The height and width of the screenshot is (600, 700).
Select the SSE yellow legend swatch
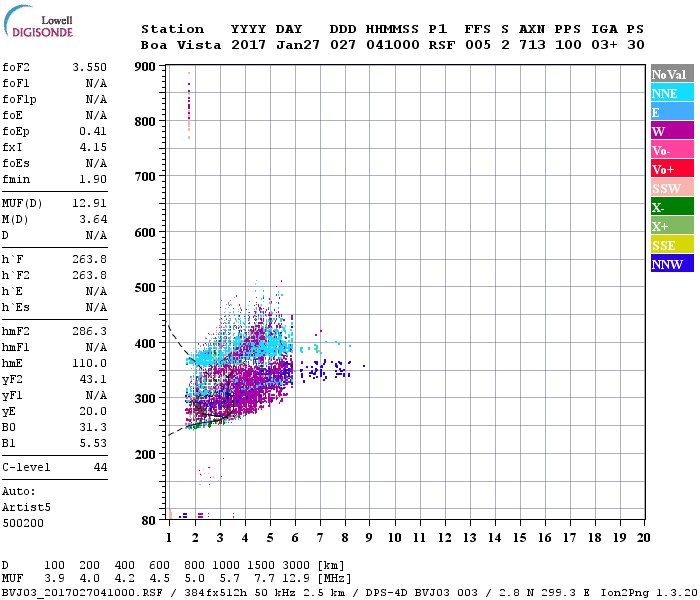point(672,245)
